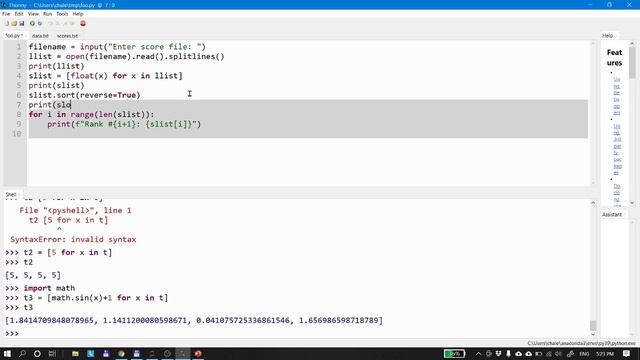Switch to the foo.py editor tab
The height and width of the screenshot is (360, 640).
(14, 36)
